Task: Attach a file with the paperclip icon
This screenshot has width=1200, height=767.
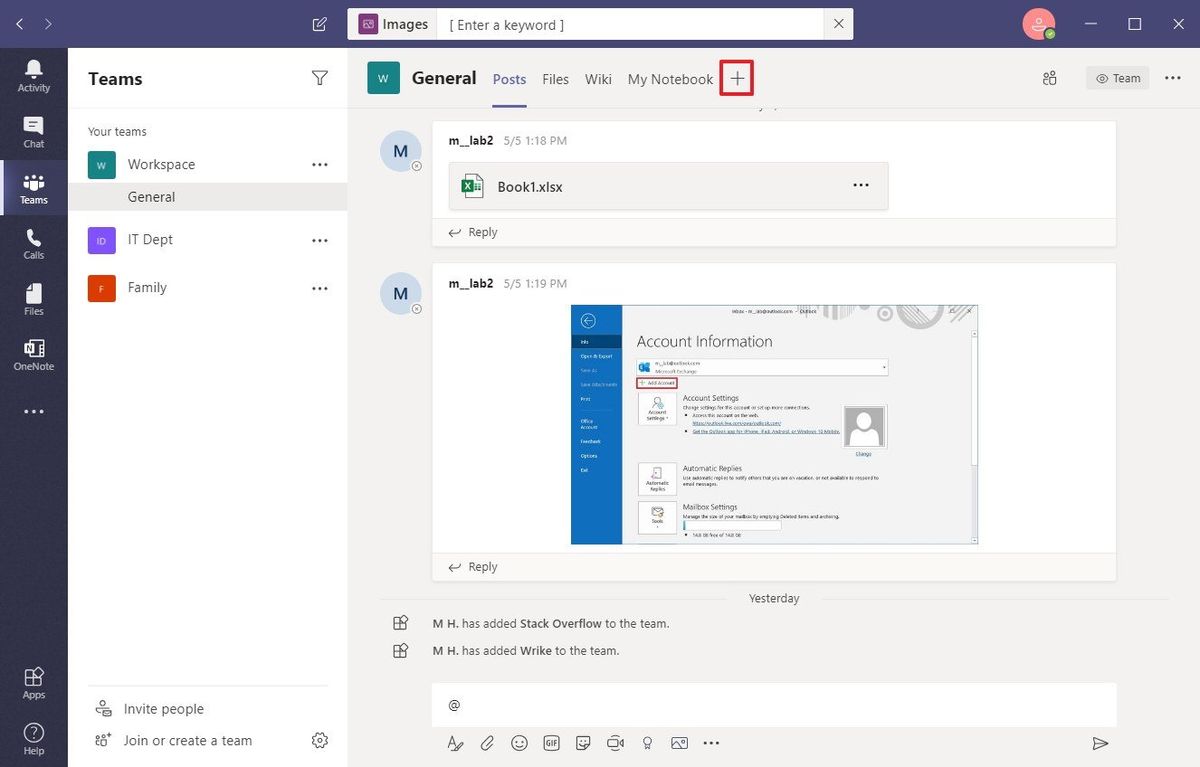Action: pyautogui.click(x=487, y=743)
